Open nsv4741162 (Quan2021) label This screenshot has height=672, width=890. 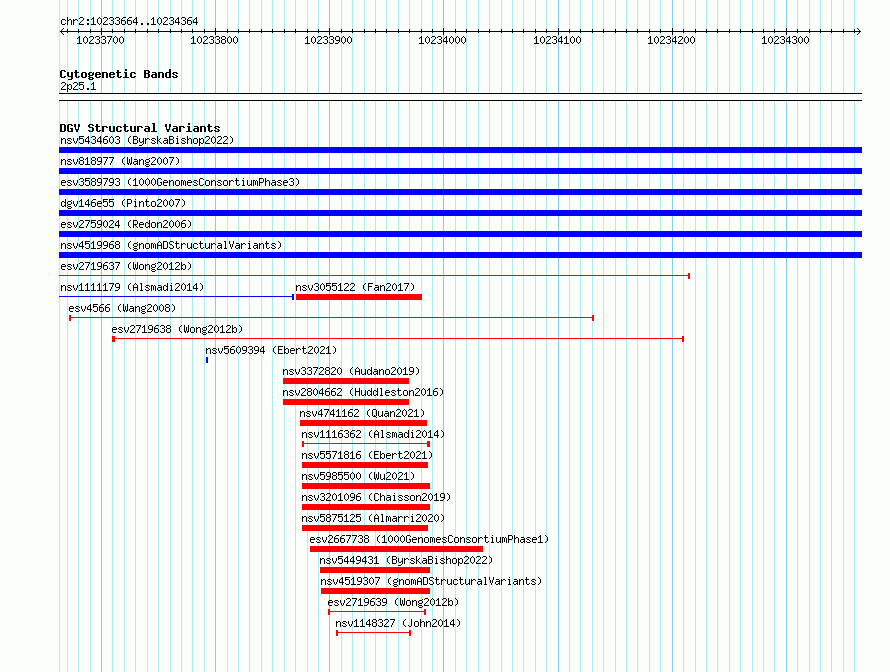click(x=362, y=413)
